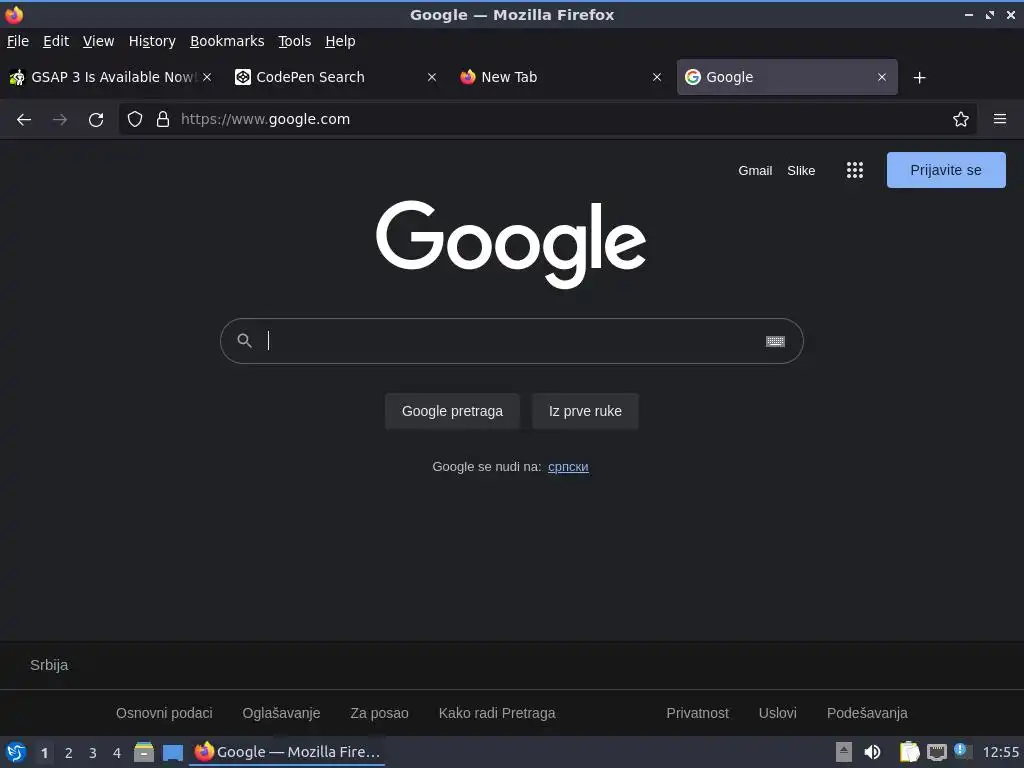Viewport: 1024px width, 768px height.
Task: Open a new tab with plus button
Action: [x=920, y=78]
